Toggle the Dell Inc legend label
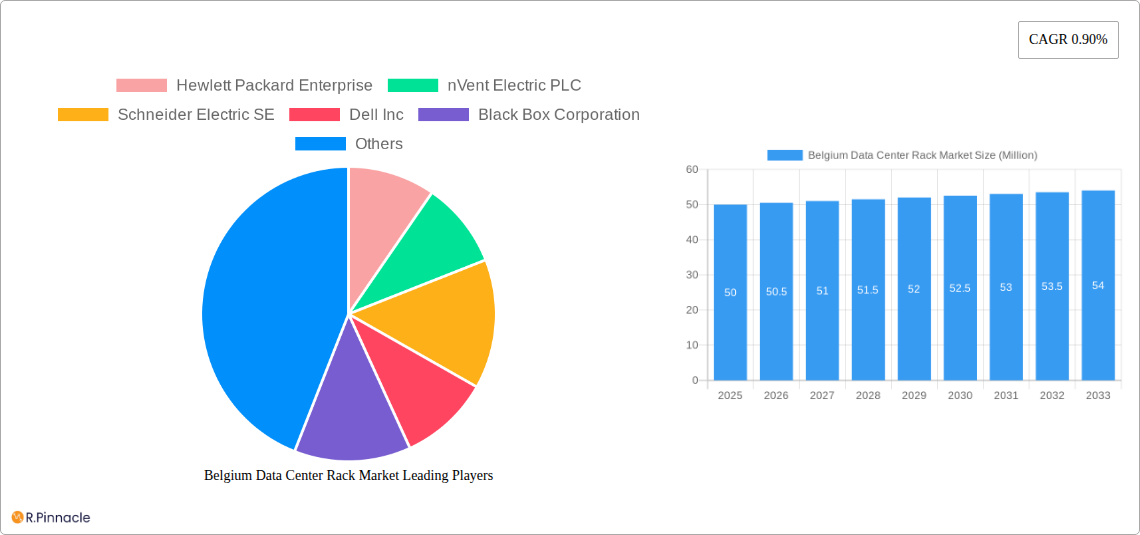This screenshot has width=1140, height=535. [x=377, y=115]
